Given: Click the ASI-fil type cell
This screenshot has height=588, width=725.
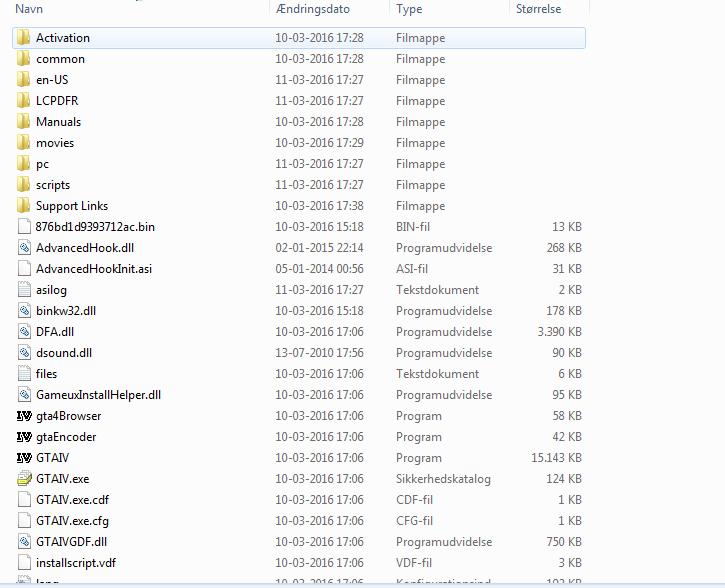Looking at the screenshot, I should [x=412, y=269].
